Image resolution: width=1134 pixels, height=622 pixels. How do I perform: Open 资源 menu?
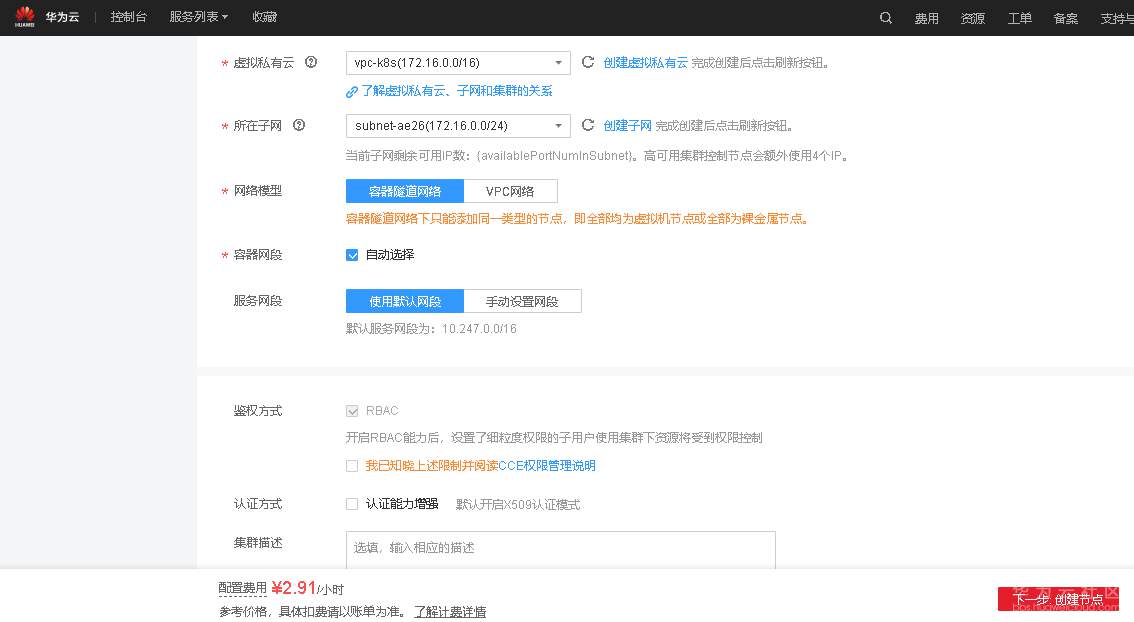click(x=973, y=18)
